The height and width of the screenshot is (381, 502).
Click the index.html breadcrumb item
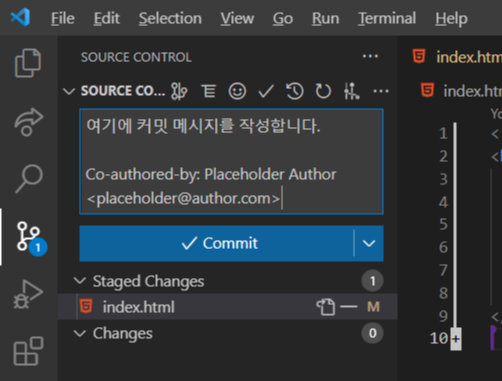point(472,91)
